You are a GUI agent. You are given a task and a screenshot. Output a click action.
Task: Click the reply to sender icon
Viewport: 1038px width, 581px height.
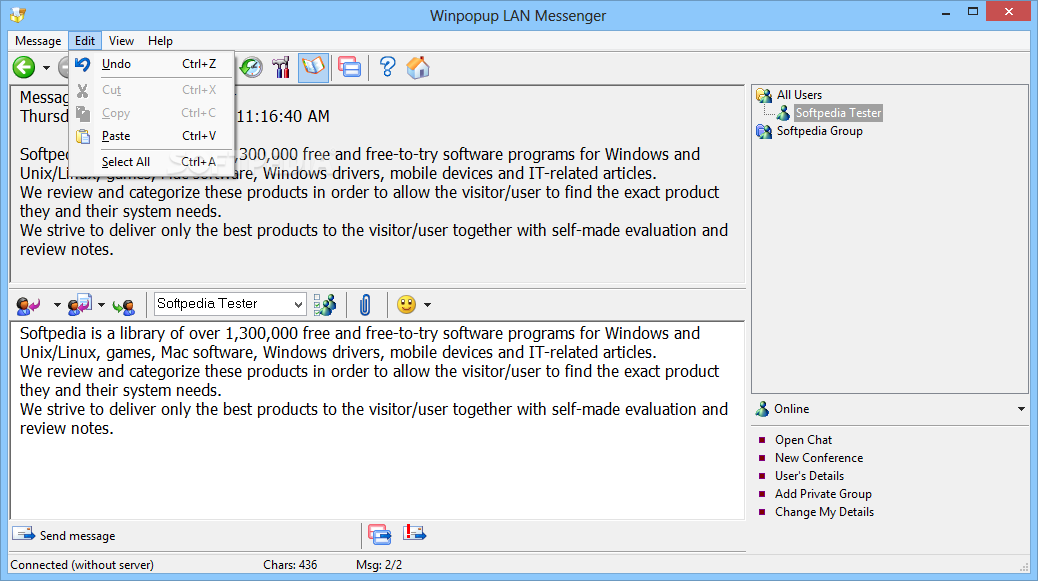pos(28,304)
